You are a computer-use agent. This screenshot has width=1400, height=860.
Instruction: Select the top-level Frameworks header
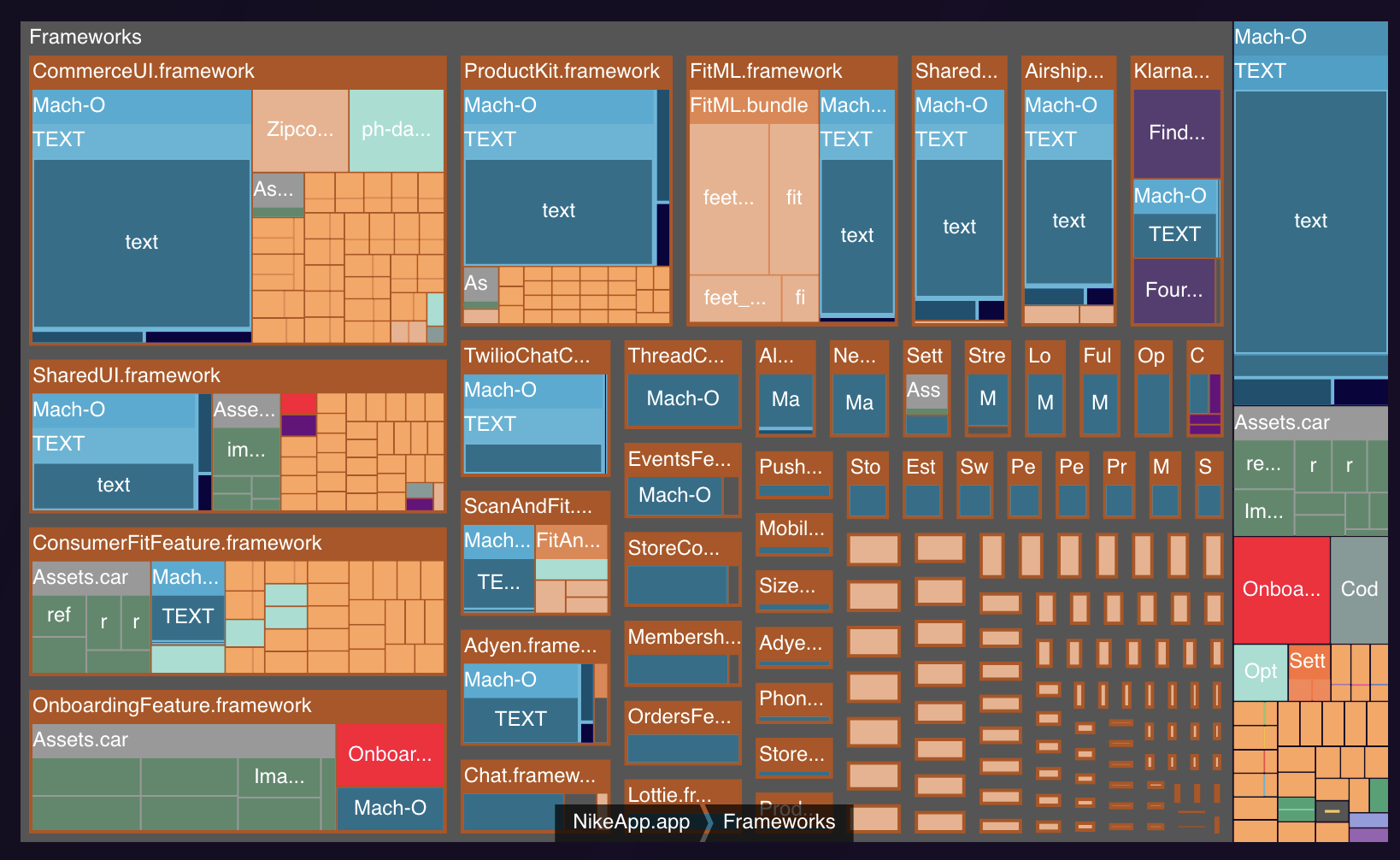pyautogui.click(x=626, y=38)
